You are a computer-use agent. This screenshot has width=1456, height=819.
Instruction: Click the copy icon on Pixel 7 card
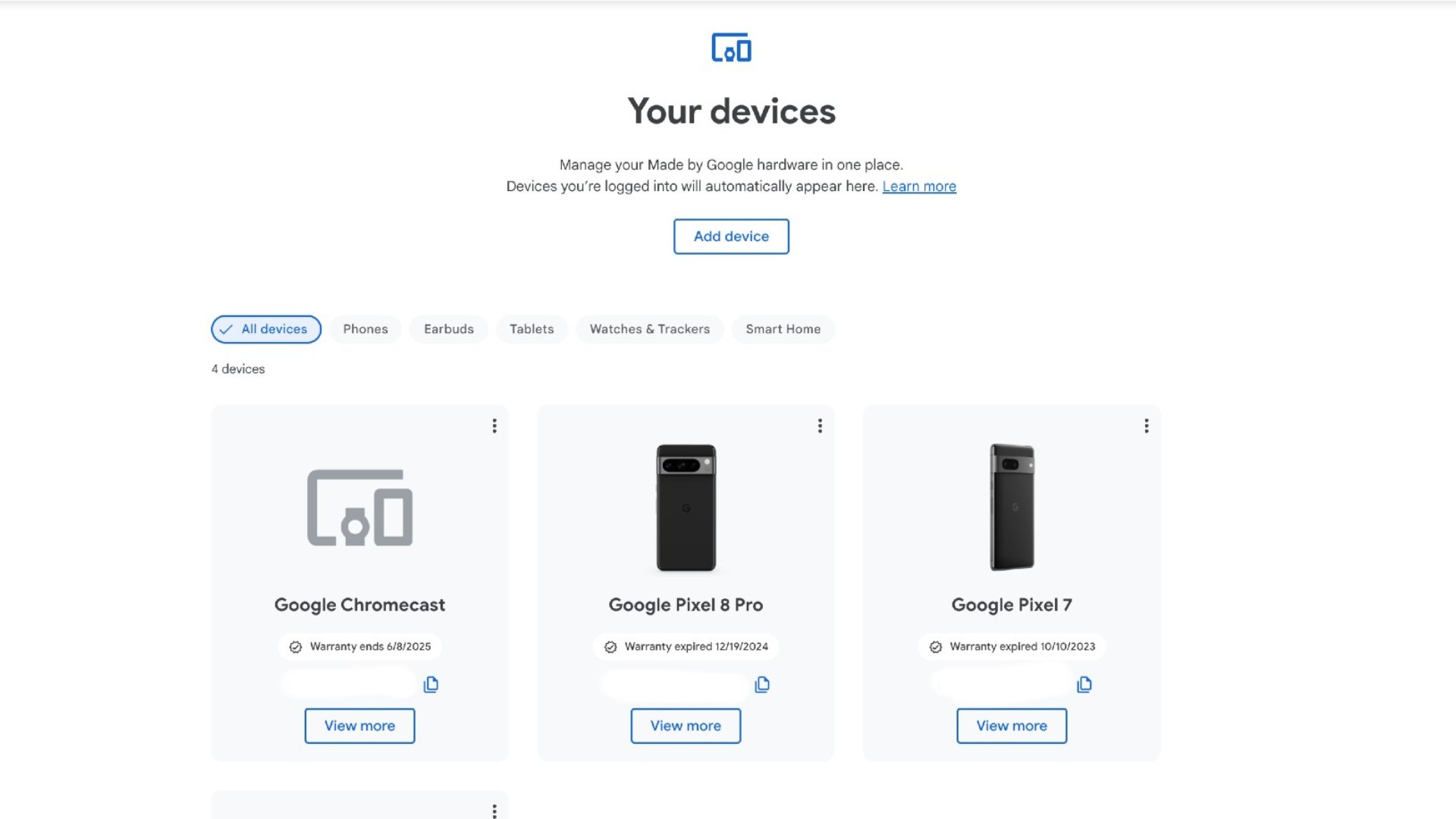click(1084, 684)
